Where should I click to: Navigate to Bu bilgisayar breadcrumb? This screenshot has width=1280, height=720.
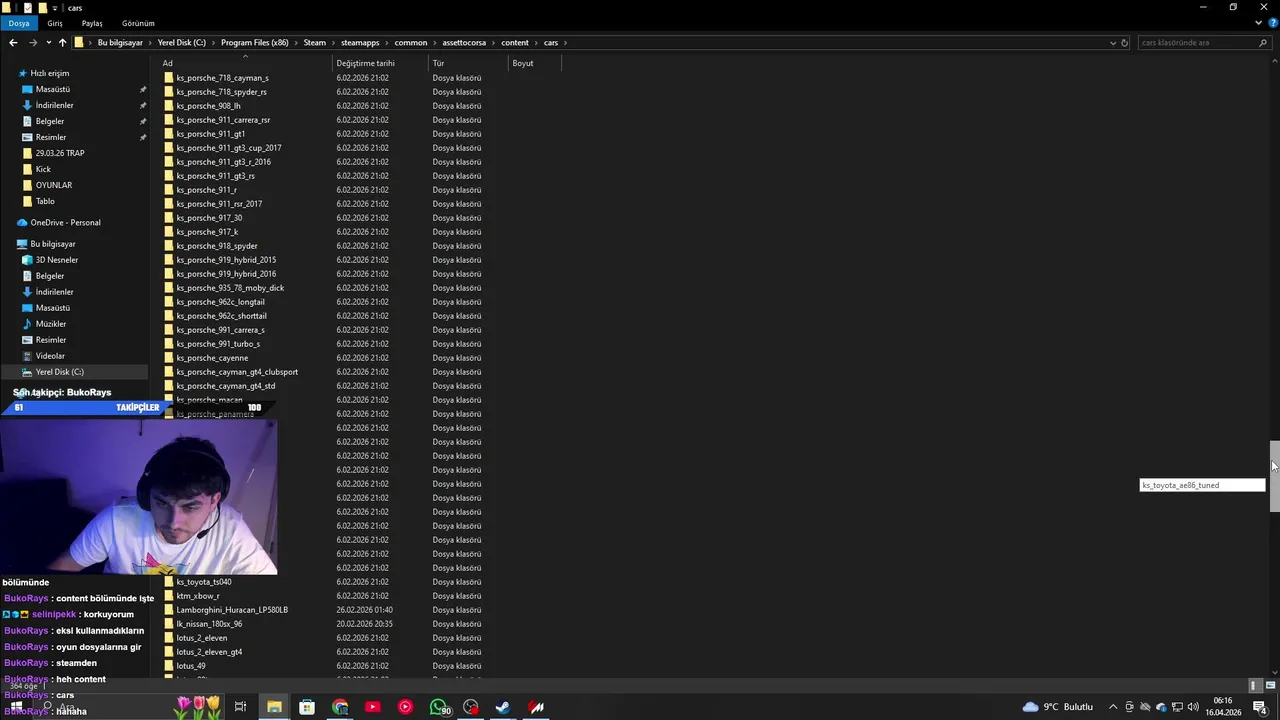coord(120,43)
